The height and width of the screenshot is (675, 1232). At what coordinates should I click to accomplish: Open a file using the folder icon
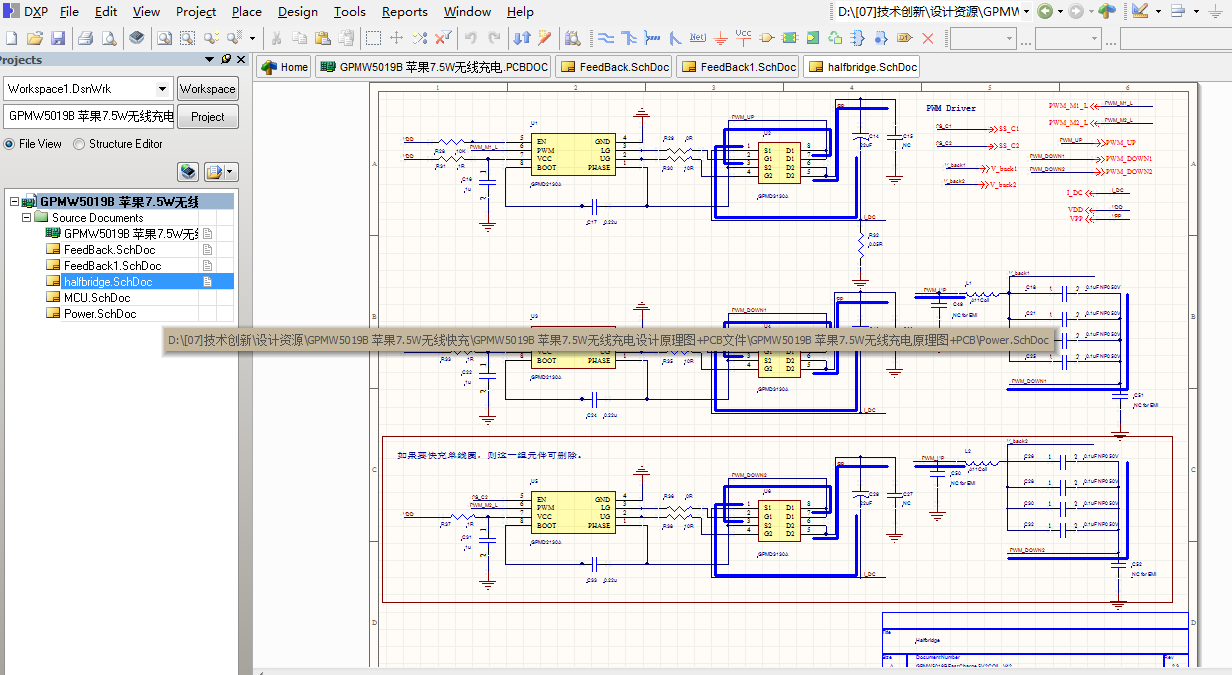pyautogui.click(x=35, y=38)
